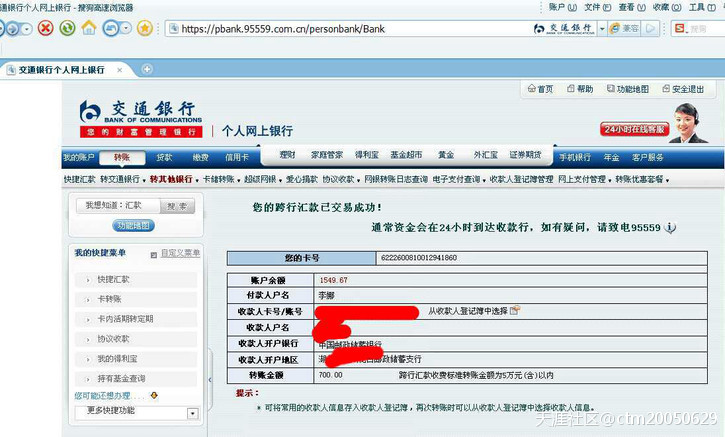
Task: Click the 自定义菜单 link
Action: (x=180, y=253)
